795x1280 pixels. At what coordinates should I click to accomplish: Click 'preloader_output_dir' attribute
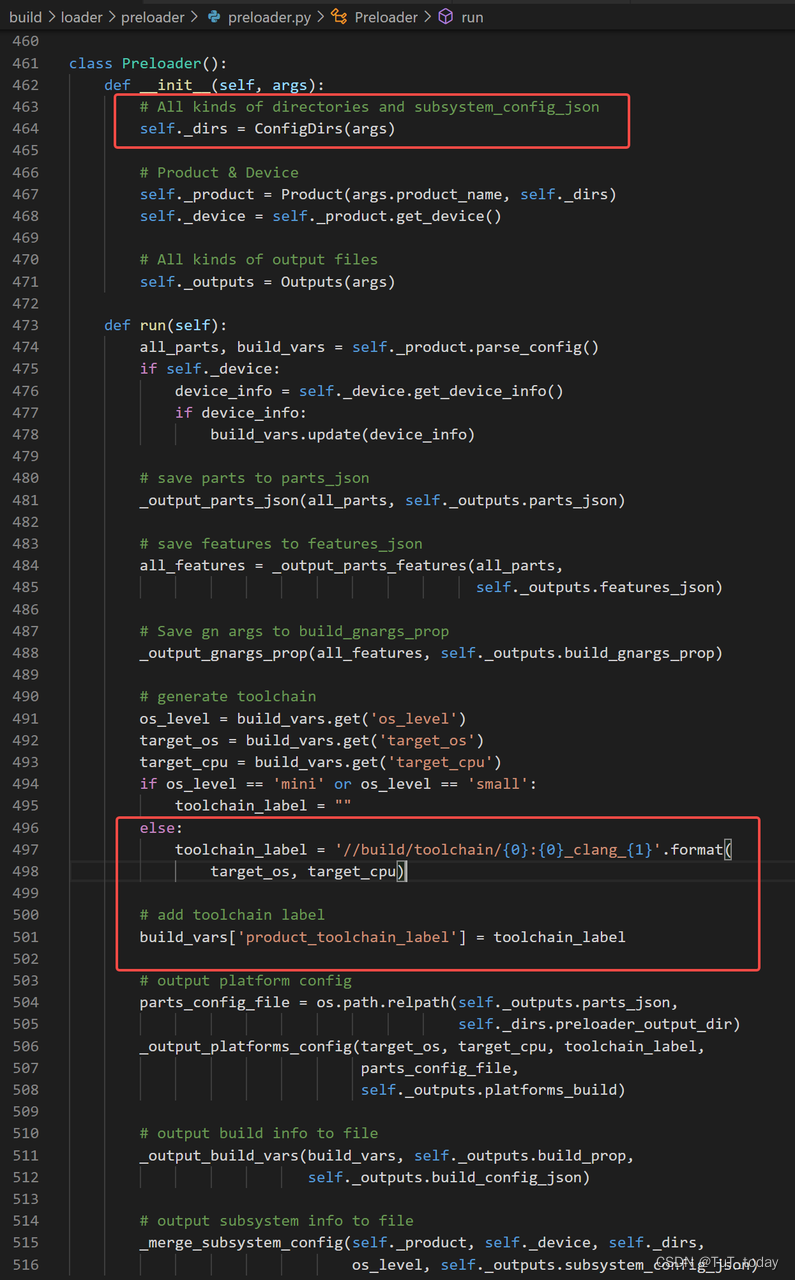643,1024
